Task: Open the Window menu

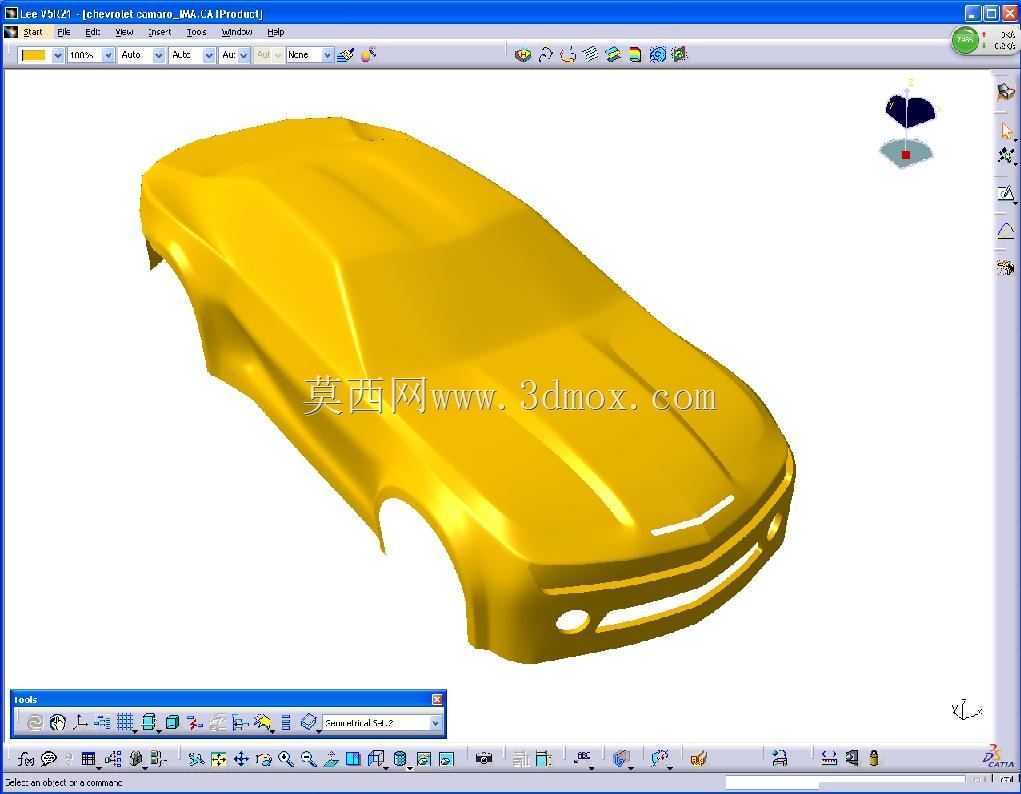Action: coord(236,32)
